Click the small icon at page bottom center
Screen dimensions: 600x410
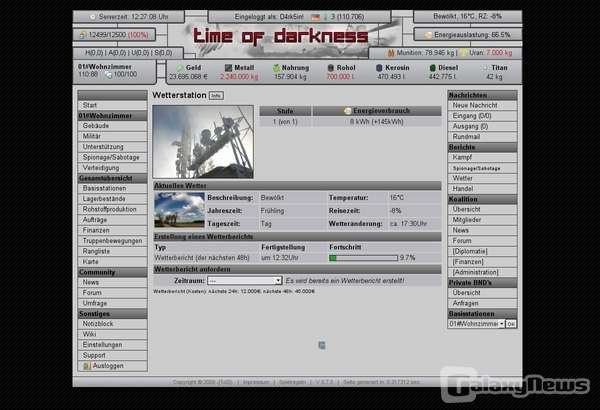coord(322,345)
